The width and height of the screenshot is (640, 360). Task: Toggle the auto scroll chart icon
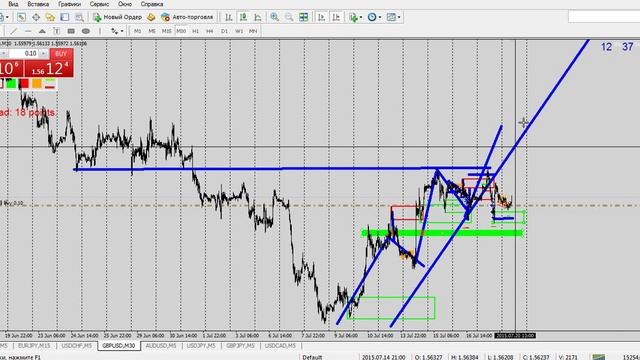(322, 17)
